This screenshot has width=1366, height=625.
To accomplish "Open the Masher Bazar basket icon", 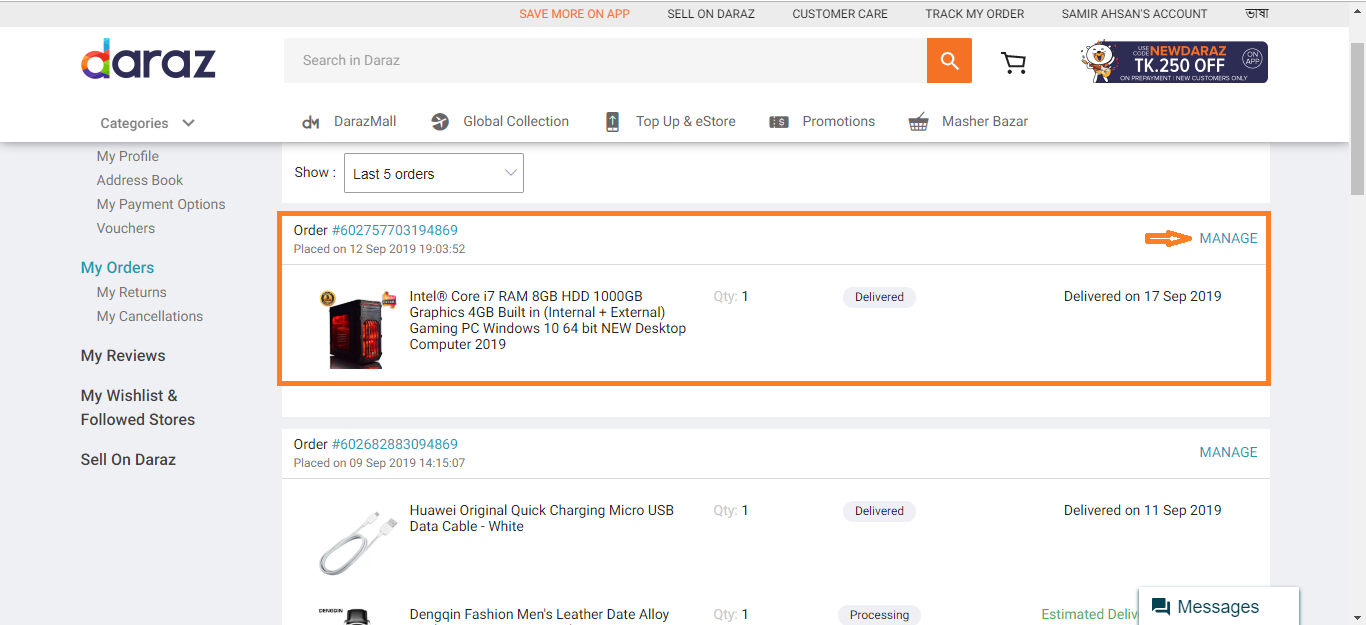I will tap(918, 122).
